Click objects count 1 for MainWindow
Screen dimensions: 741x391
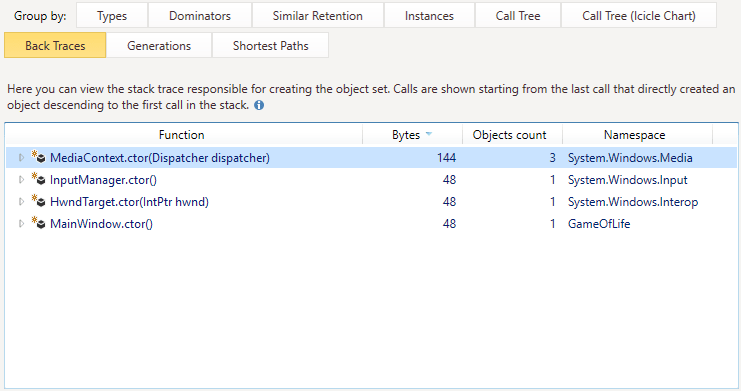click(552, 224)
